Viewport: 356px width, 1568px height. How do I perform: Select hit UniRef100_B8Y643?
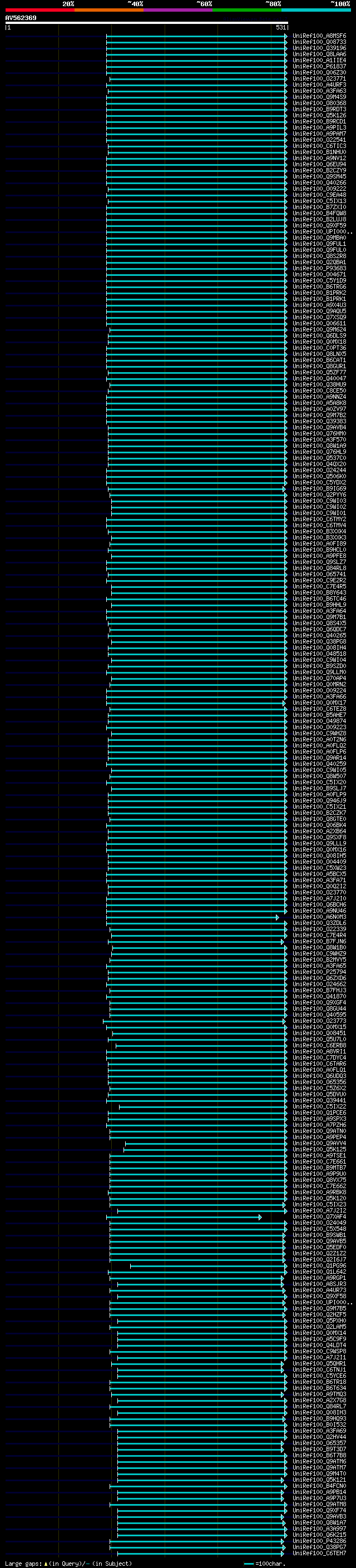click(x=319, y=592)
